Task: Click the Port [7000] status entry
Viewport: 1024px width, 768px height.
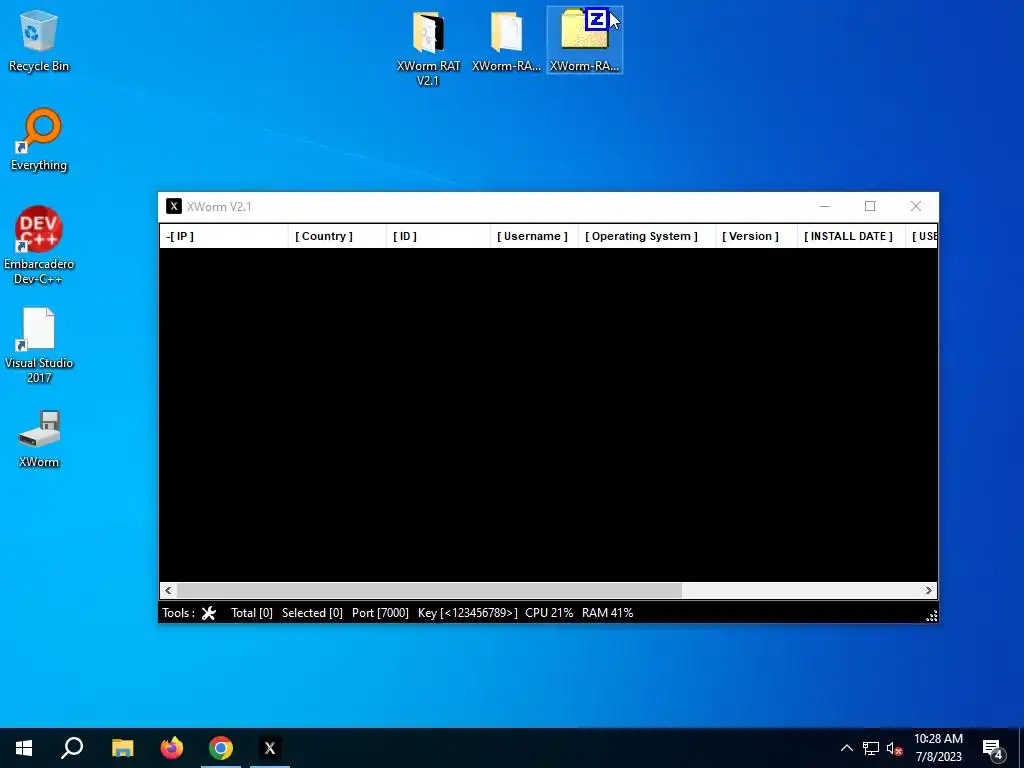Action: 380,613
